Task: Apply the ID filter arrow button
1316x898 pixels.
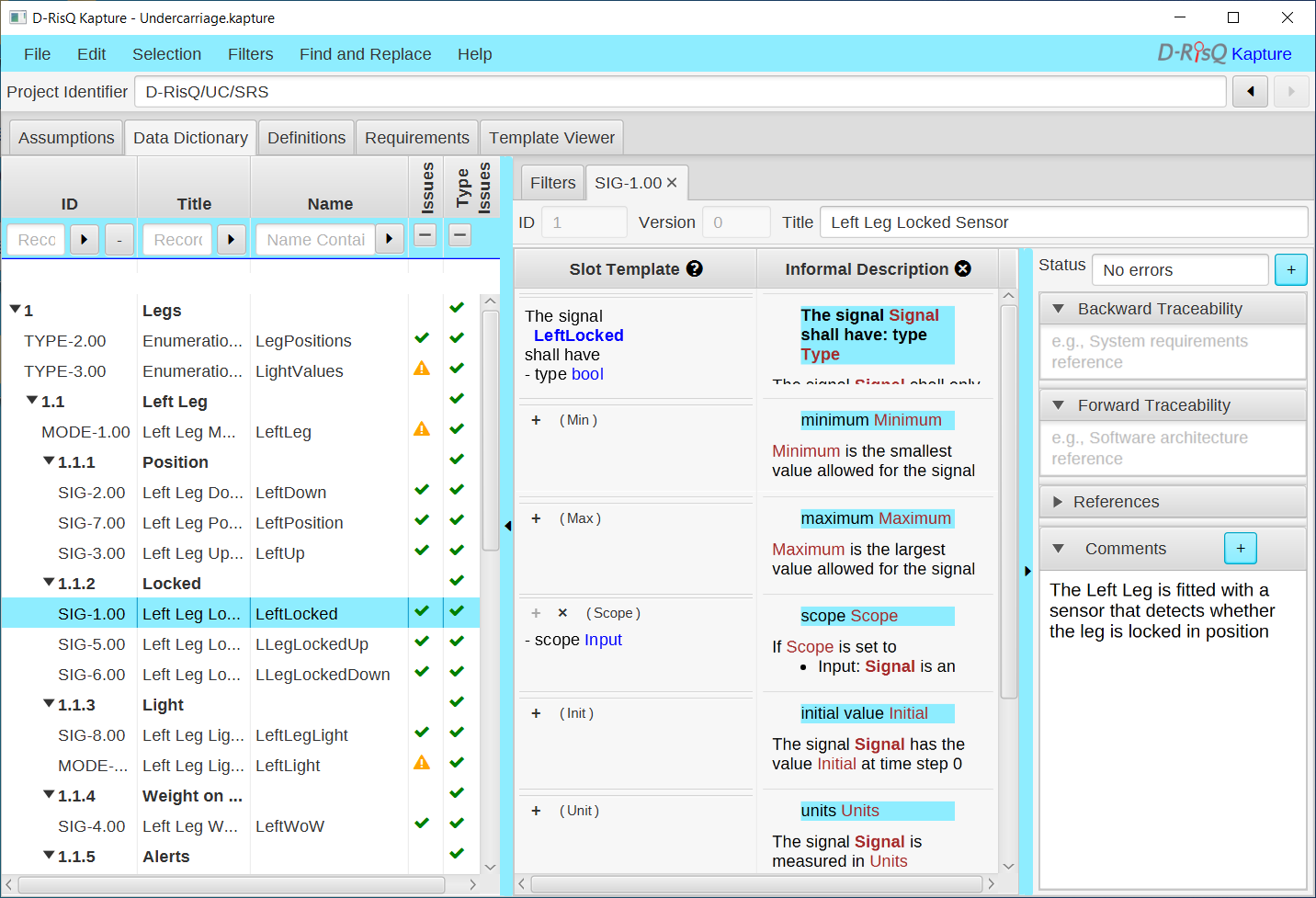Action: (x=85, y=239)
